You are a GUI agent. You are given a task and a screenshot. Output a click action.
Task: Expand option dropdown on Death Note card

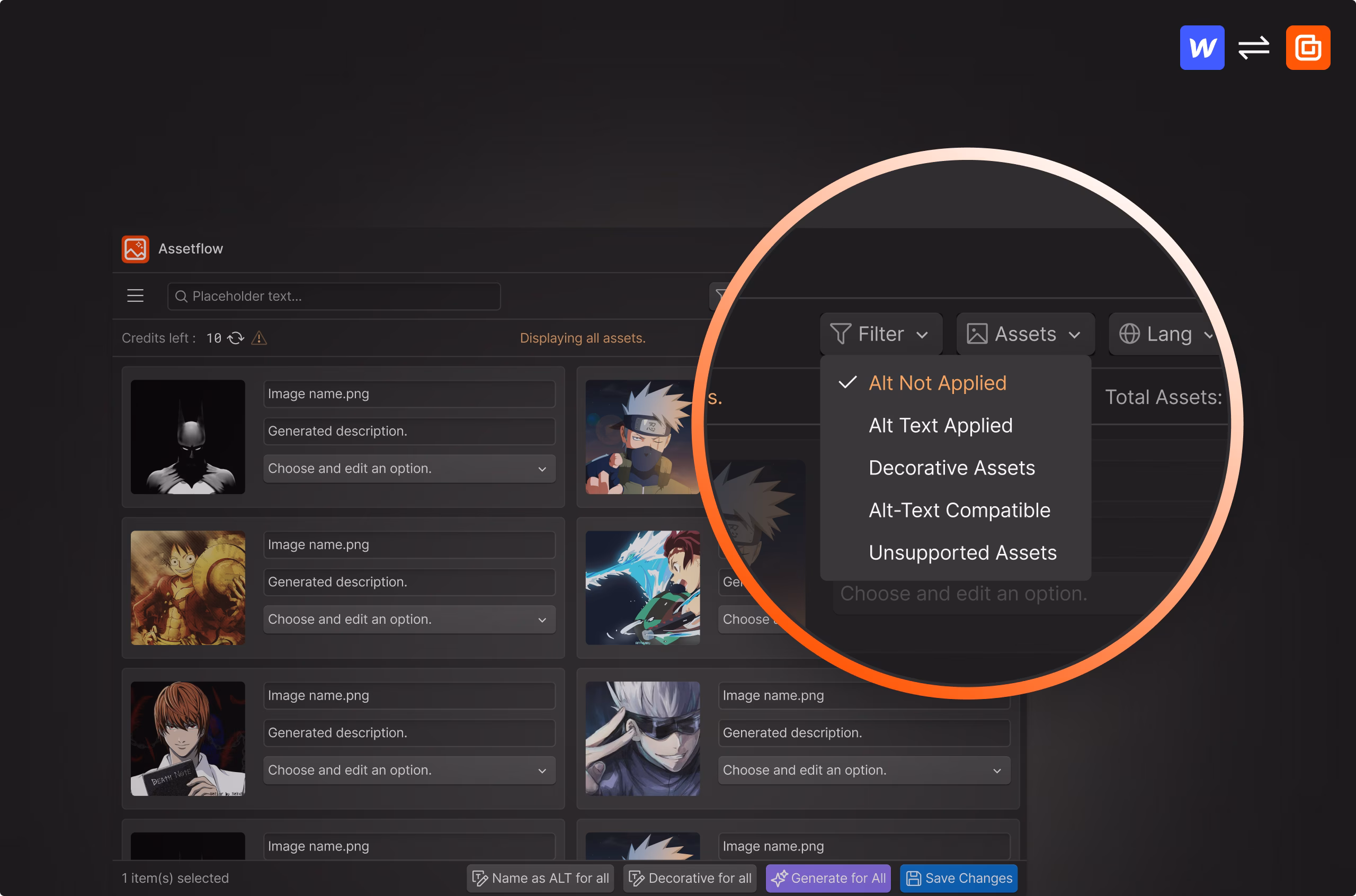(409, 770)
